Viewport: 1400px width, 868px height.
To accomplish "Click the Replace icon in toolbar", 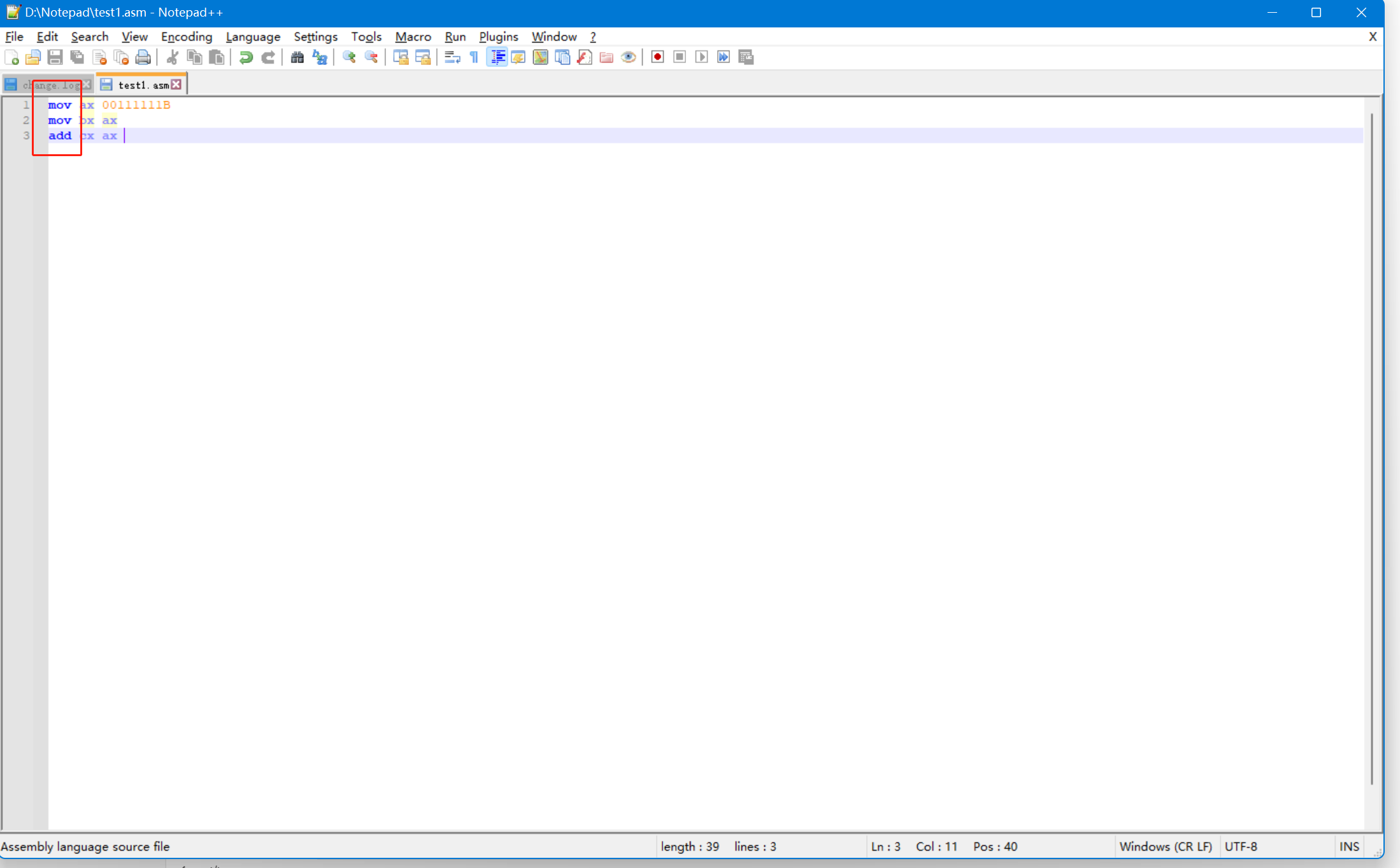I will click(x=320, y=57).
